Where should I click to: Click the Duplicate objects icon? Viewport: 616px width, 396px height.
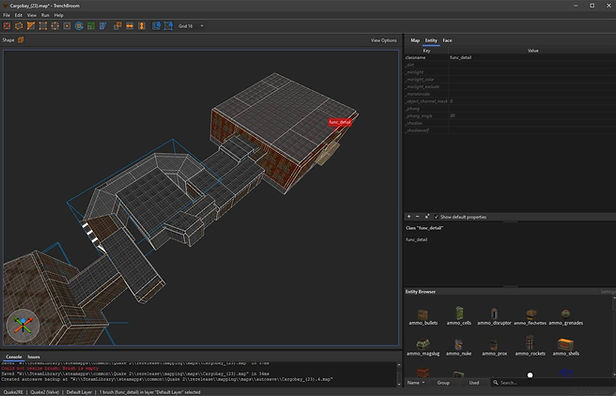coord(117,26)
